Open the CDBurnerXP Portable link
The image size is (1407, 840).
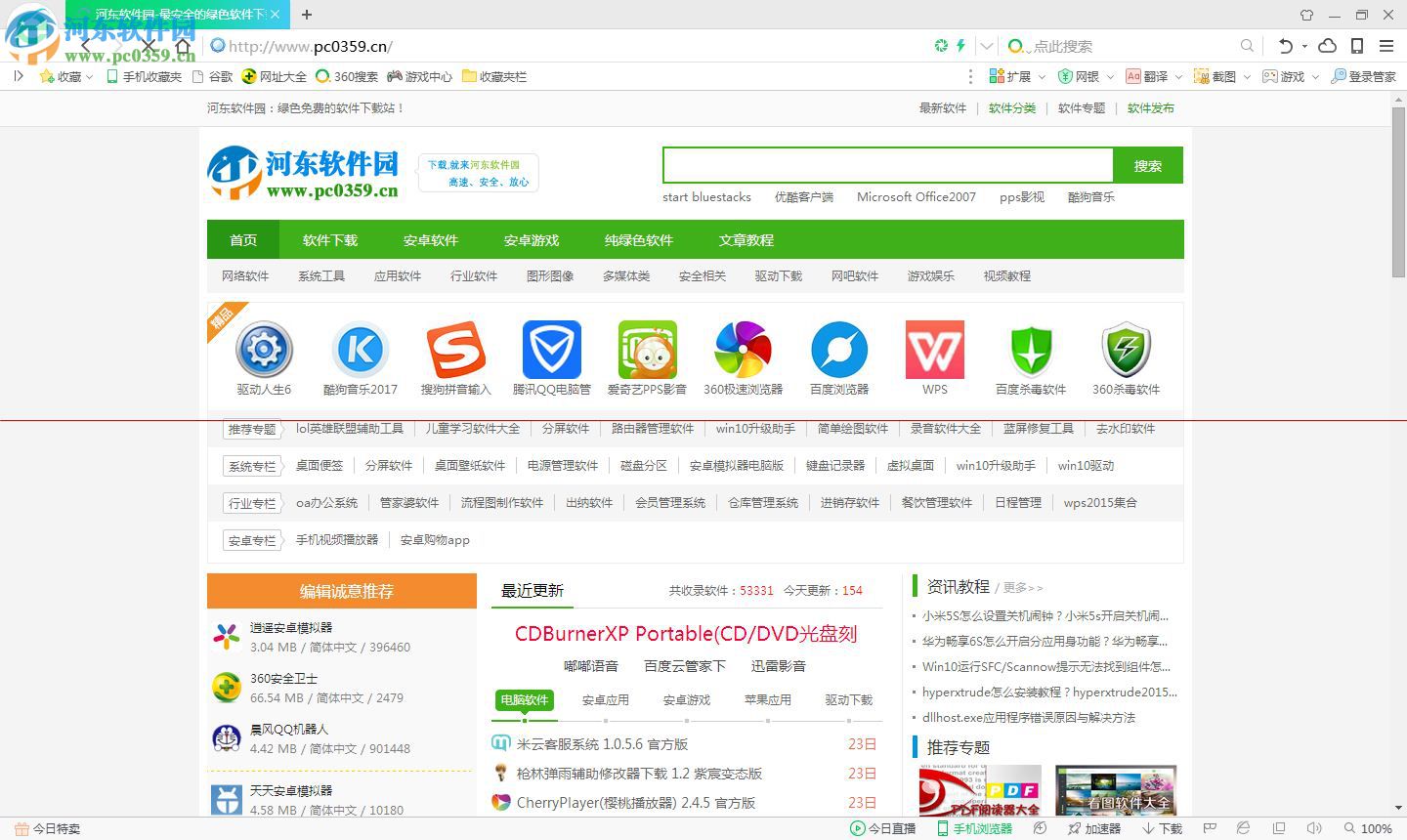tap(687, 634)
